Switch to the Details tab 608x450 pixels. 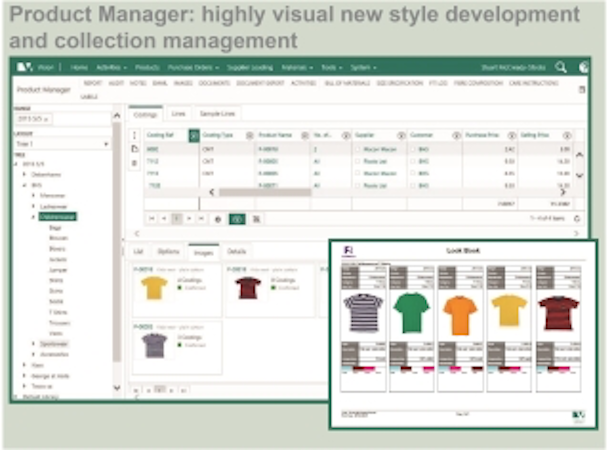237,252
